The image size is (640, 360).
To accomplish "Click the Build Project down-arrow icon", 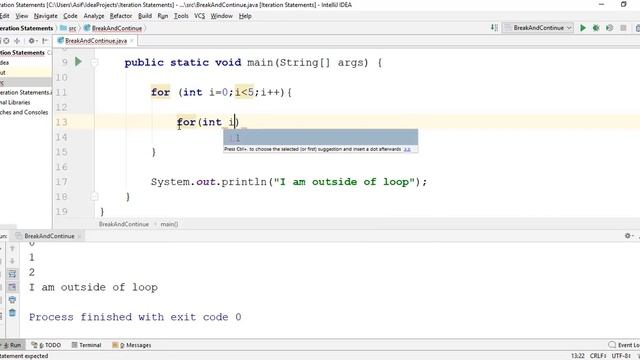I will (494, 28).
